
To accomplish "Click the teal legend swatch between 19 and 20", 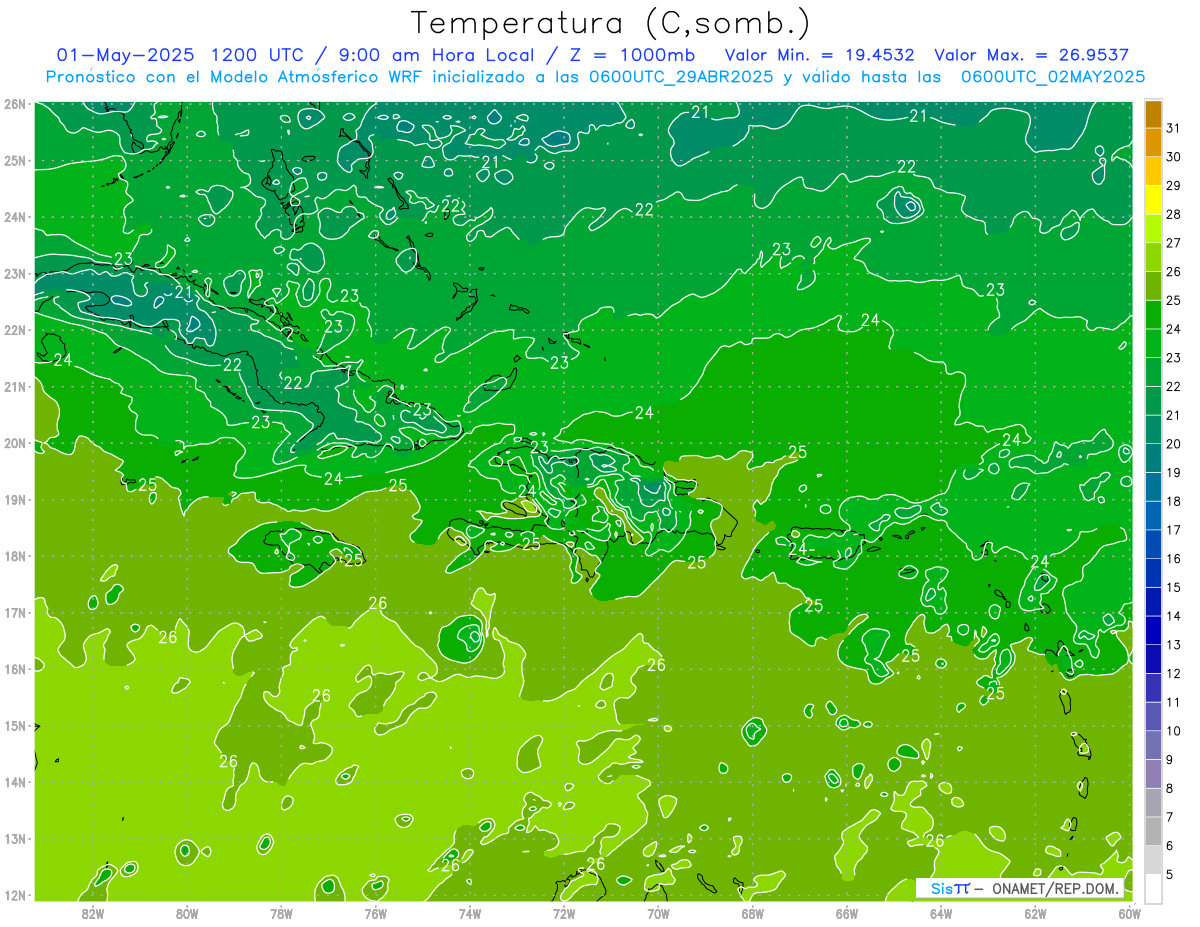I will [x=1153, y=458].
